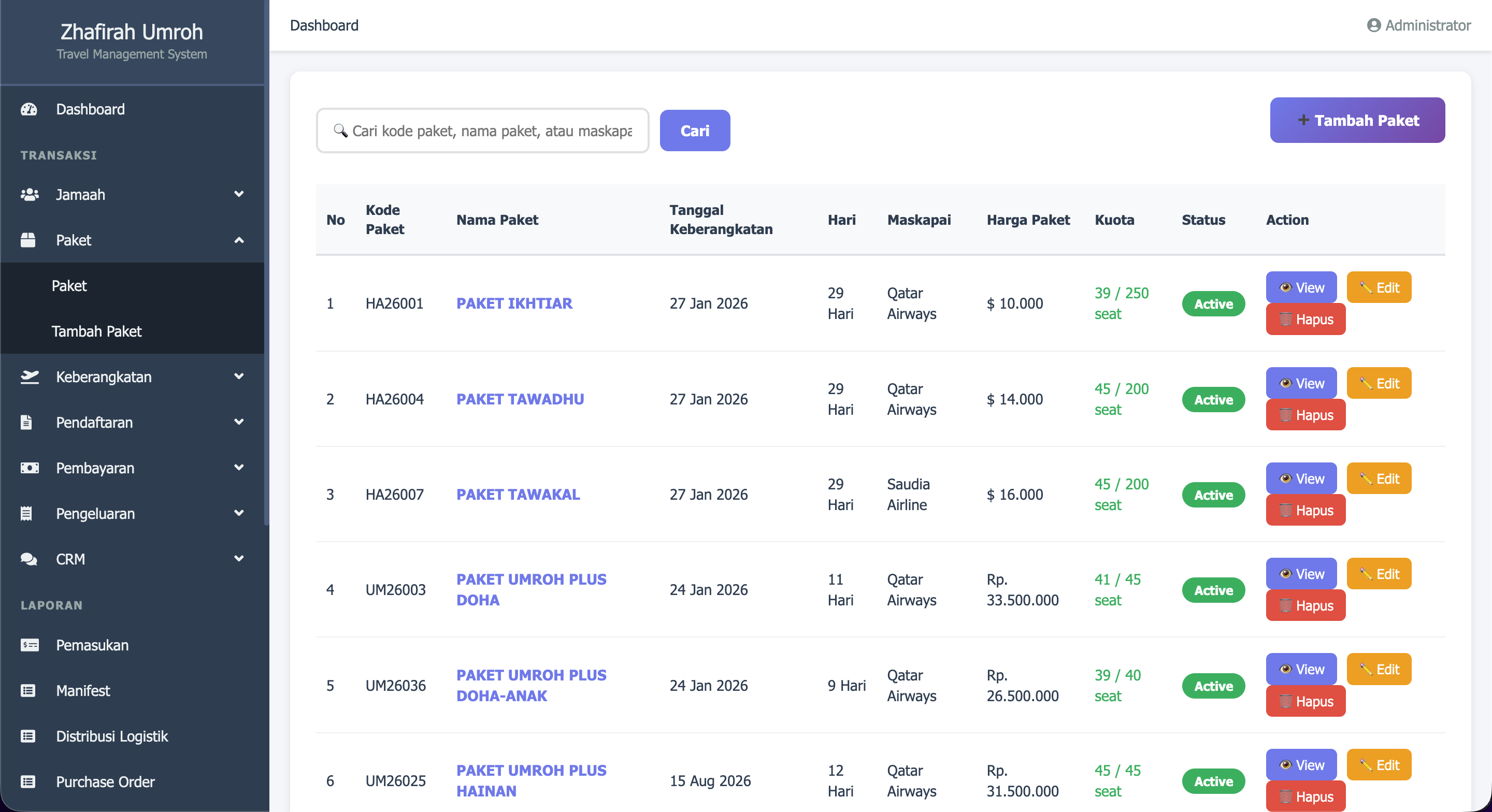This screenshot has height=812, width=1492.
Task: Expand the Pendaftaran menu chevron
Action: [x=239, y=422]
